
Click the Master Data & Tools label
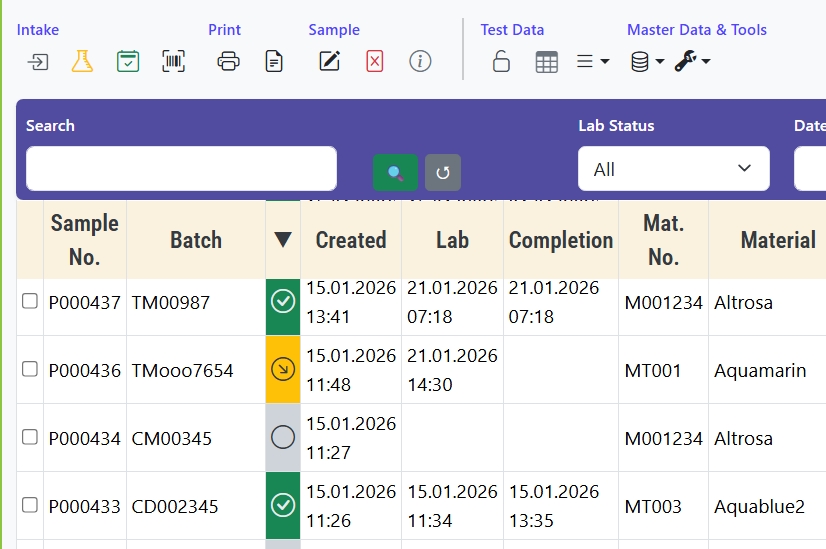coord(696,30)
